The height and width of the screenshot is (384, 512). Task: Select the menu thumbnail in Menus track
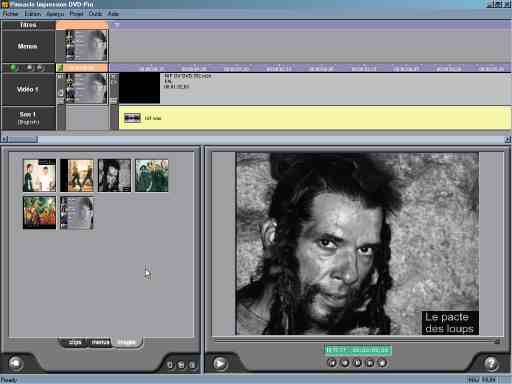[86, 46]
